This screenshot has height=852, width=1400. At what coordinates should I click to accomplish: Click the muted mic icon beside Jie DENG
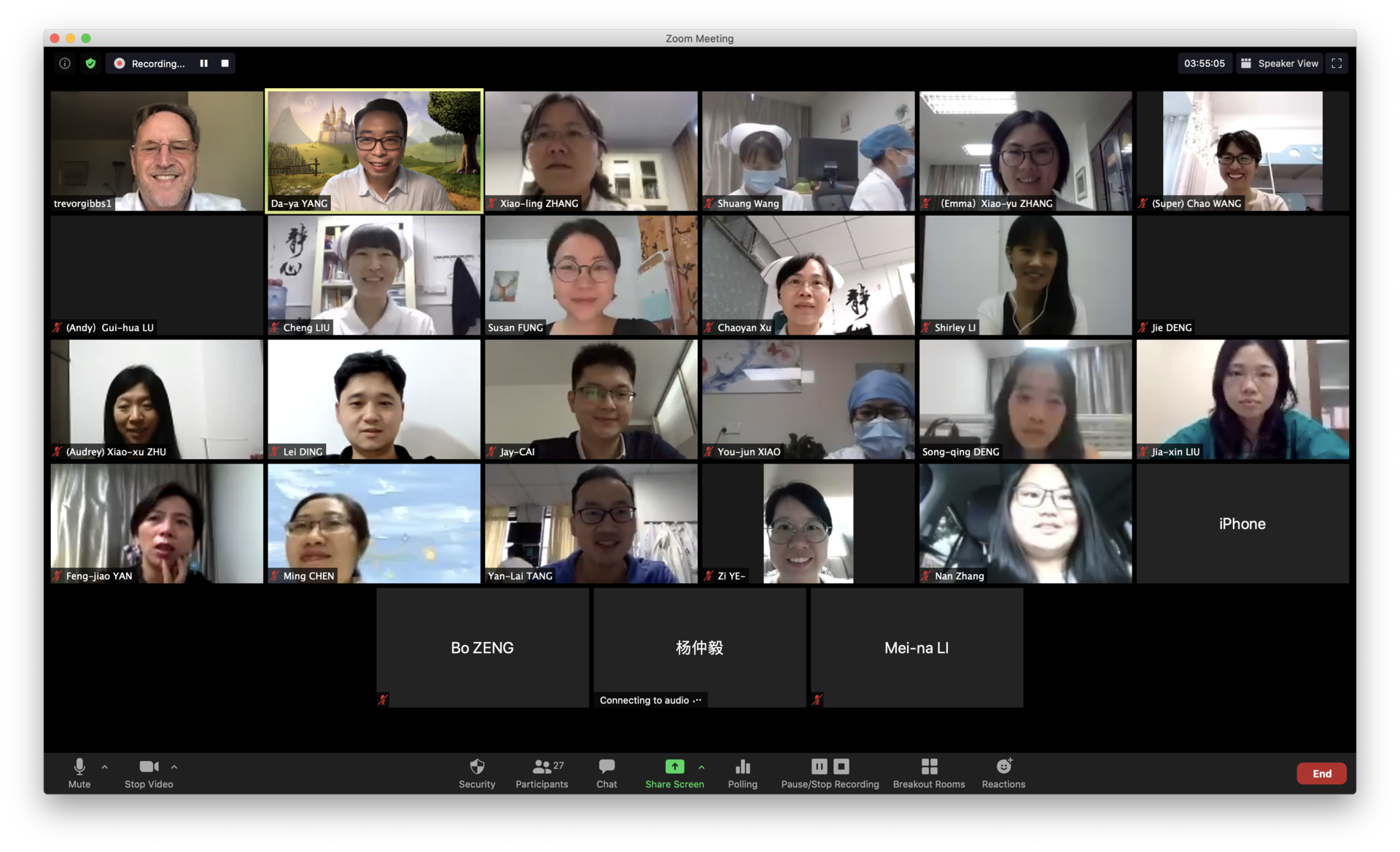[1143, 327]
